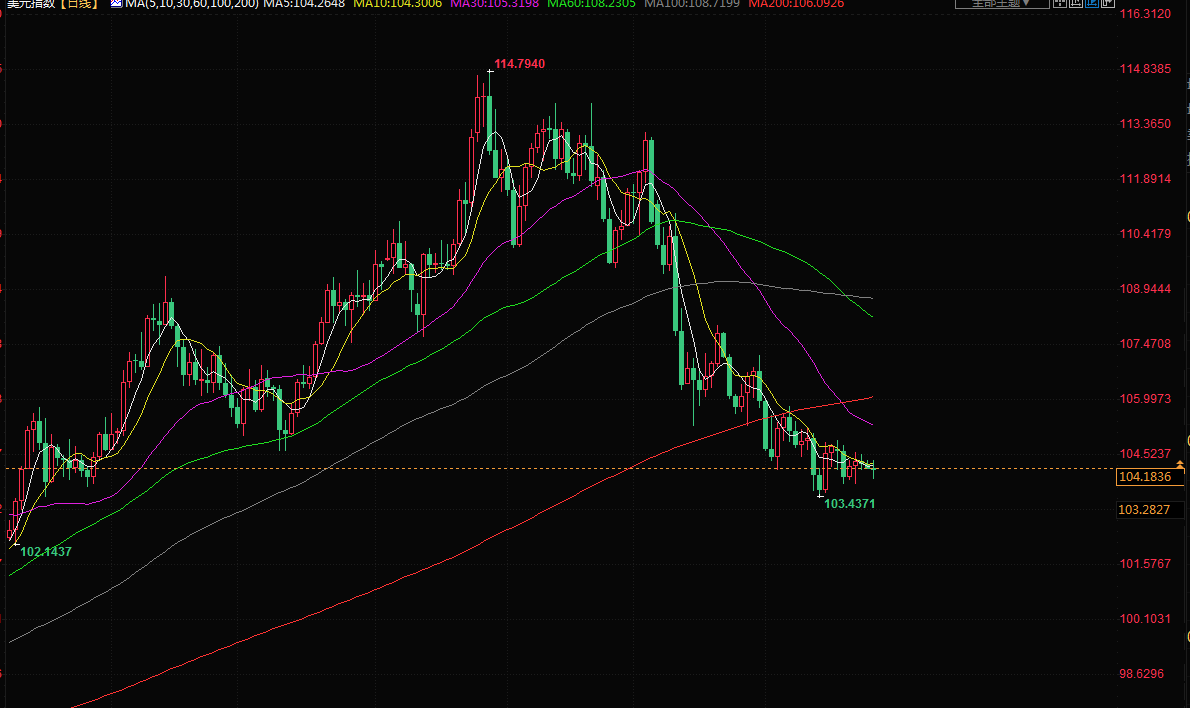Click the 102.1437 low price label

(46, 552)
